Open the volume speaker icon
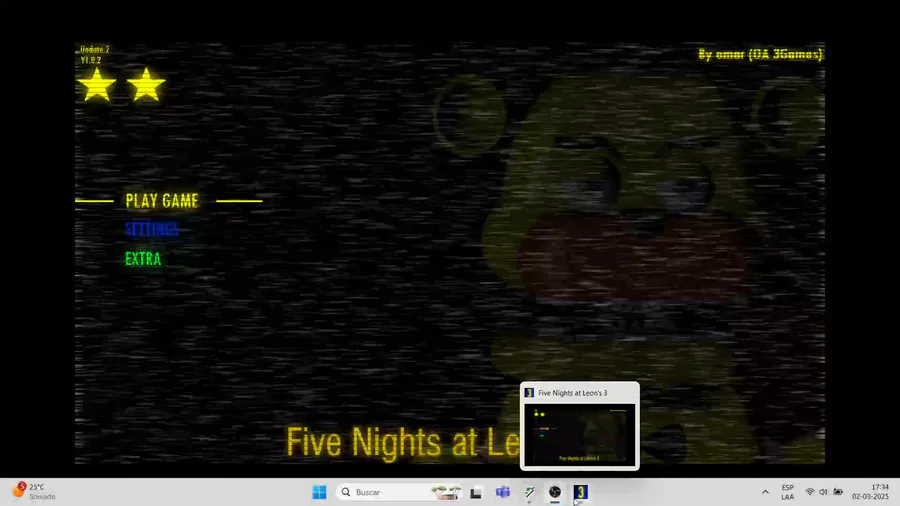The width and height of the screenshot is (900, 506). click(x=823, y=492)
